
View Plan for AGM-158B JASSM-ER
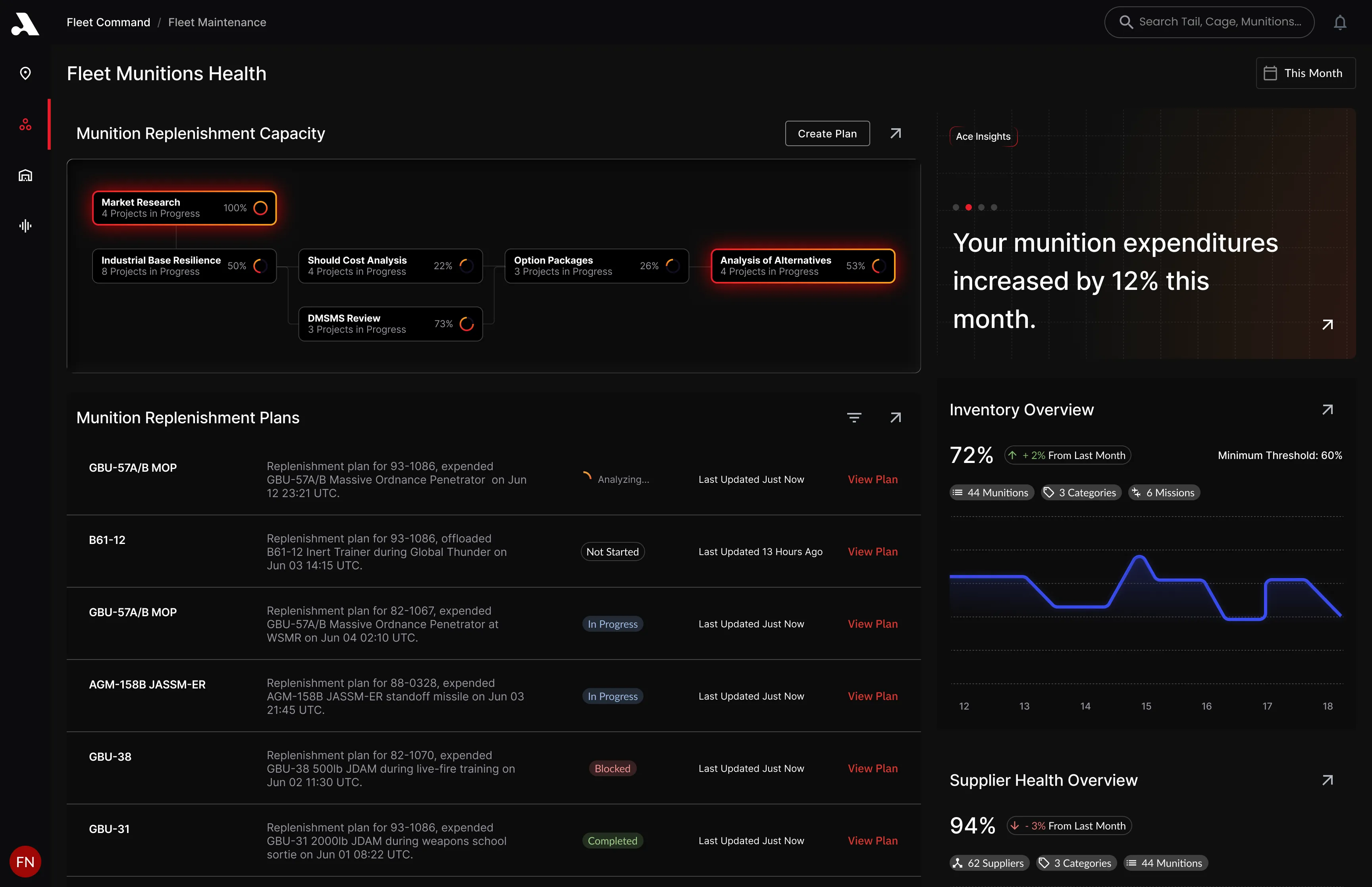tap(873, 696)
